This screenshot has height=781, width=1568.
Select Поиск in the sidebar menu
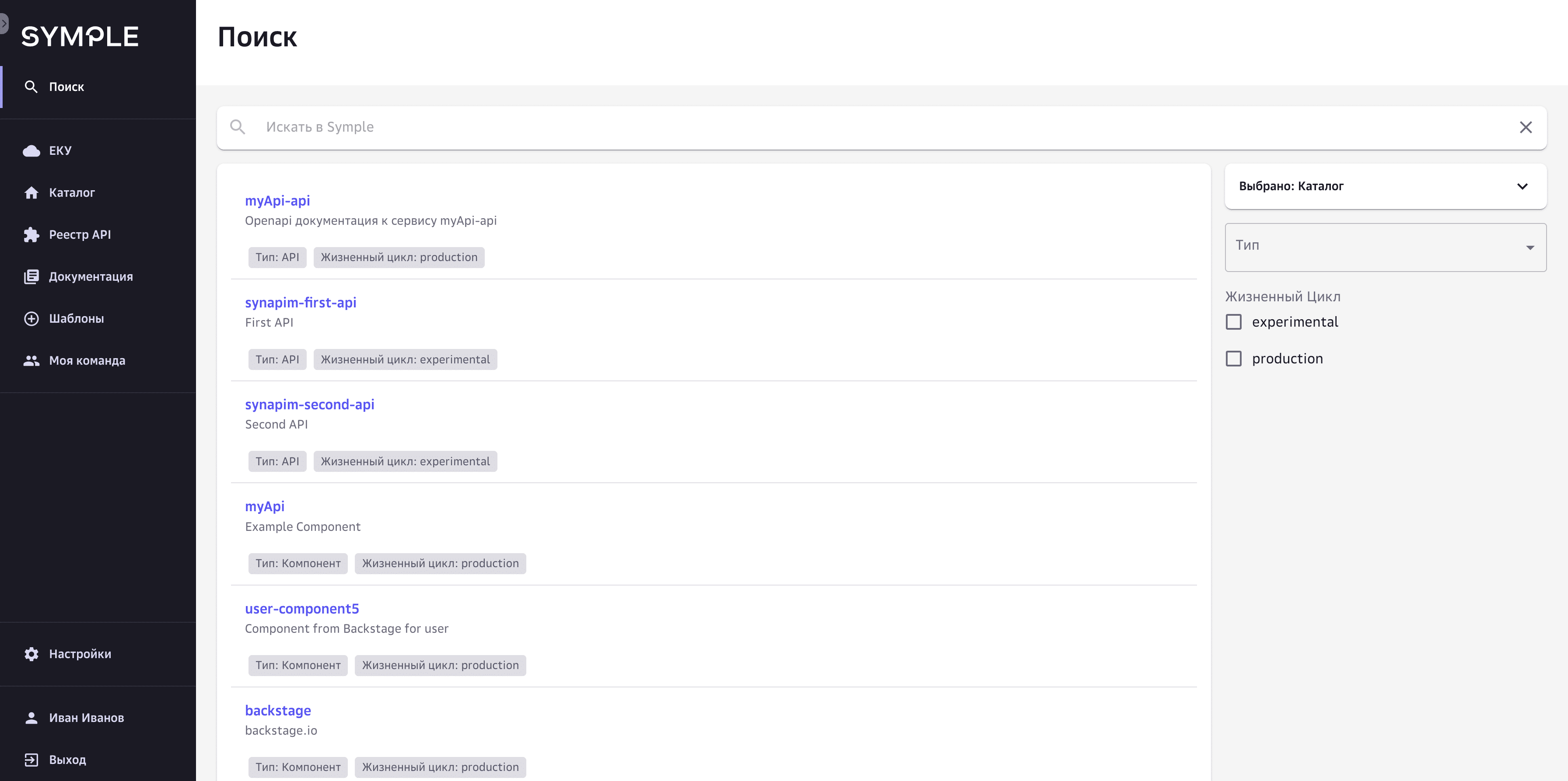click(x=66, y=87)
